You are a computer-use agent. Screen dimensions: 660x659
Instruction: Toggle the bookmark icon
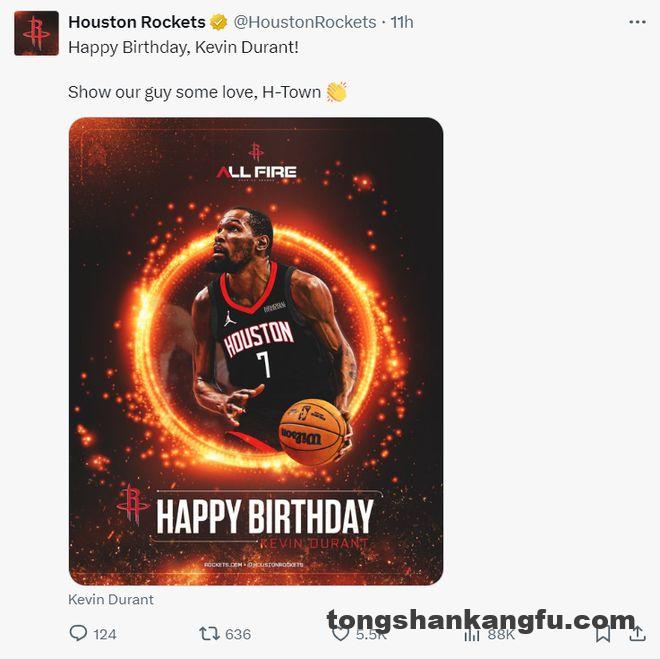tap(603, 634)
